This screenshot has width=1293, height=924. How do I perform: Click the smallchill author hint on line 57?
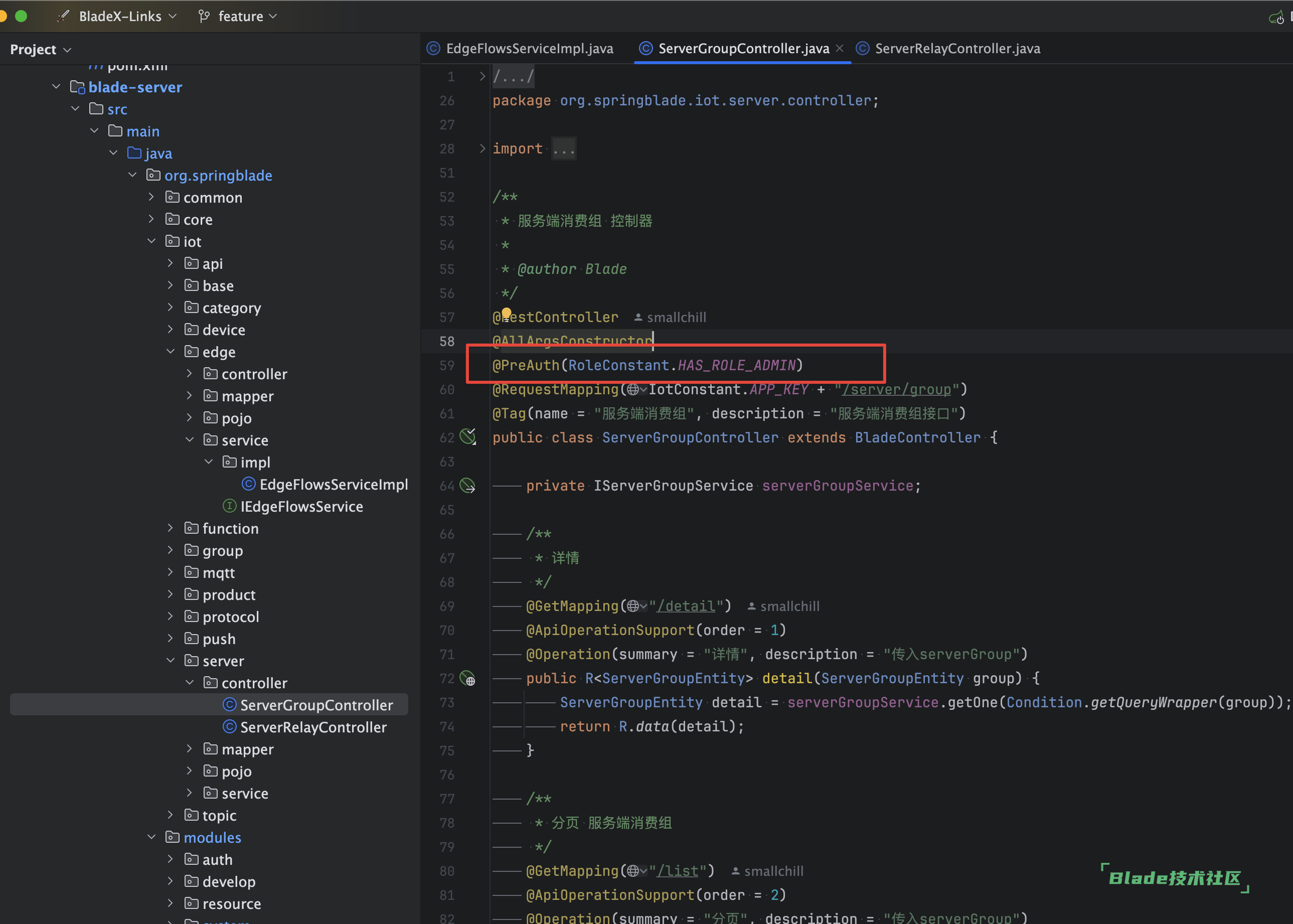(670, 318)
